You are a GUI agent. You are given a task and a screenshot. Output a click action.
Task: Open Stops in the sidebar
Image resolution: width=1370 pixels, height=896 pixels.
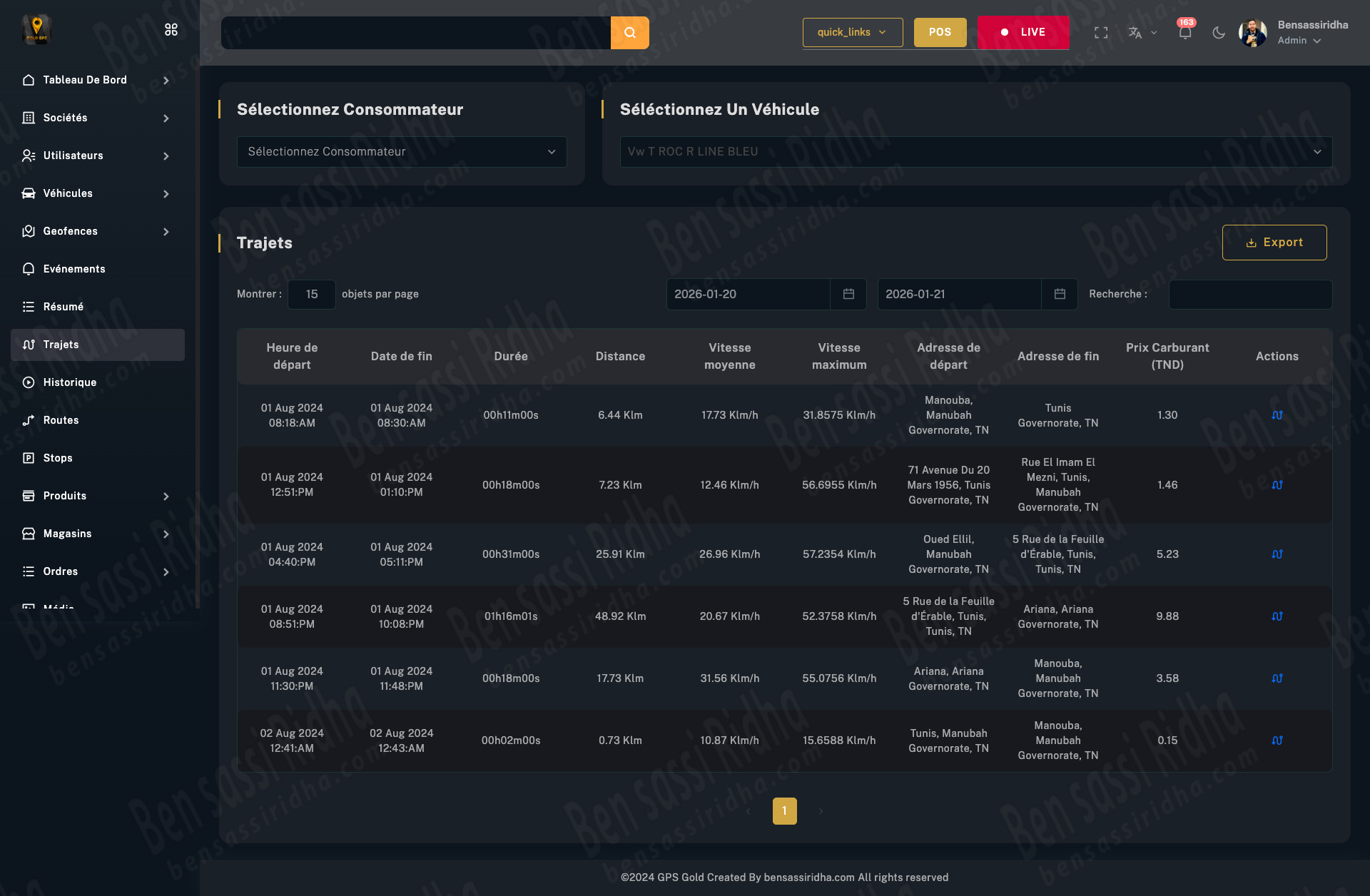(58, 458)
